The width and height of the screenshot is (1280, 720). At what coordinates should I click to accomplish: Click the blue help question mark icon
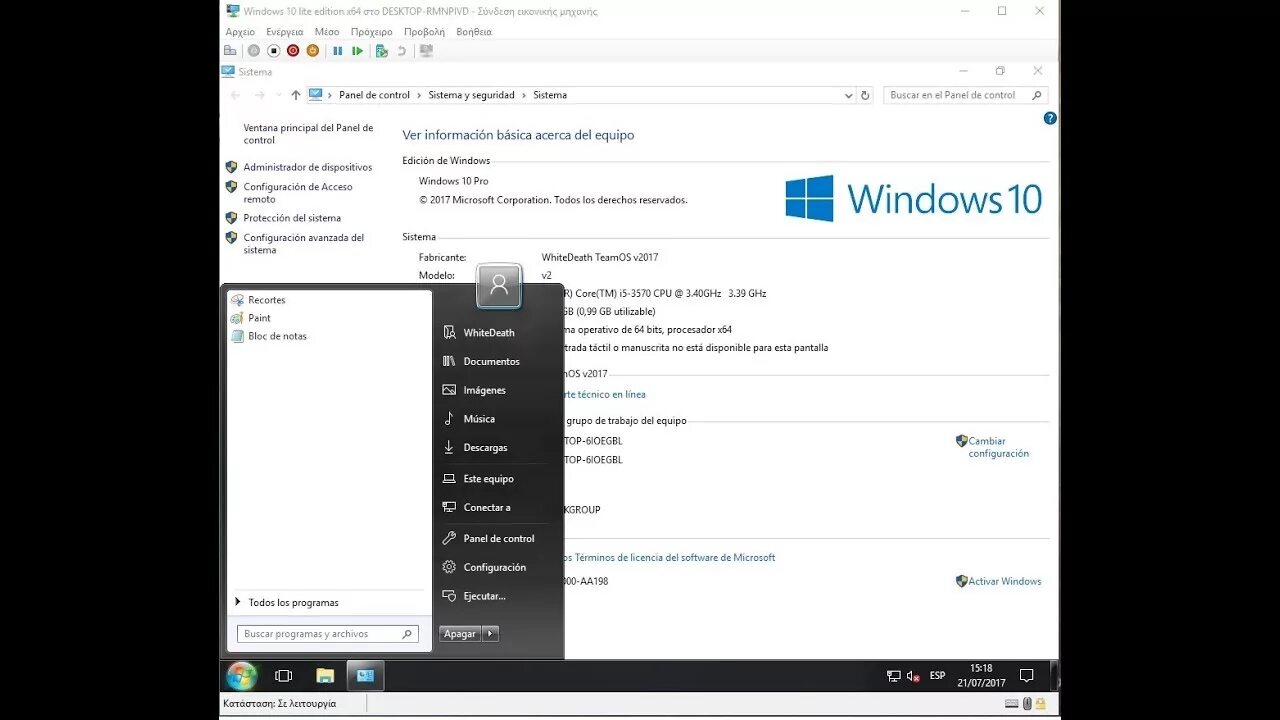click(1050, 118)
